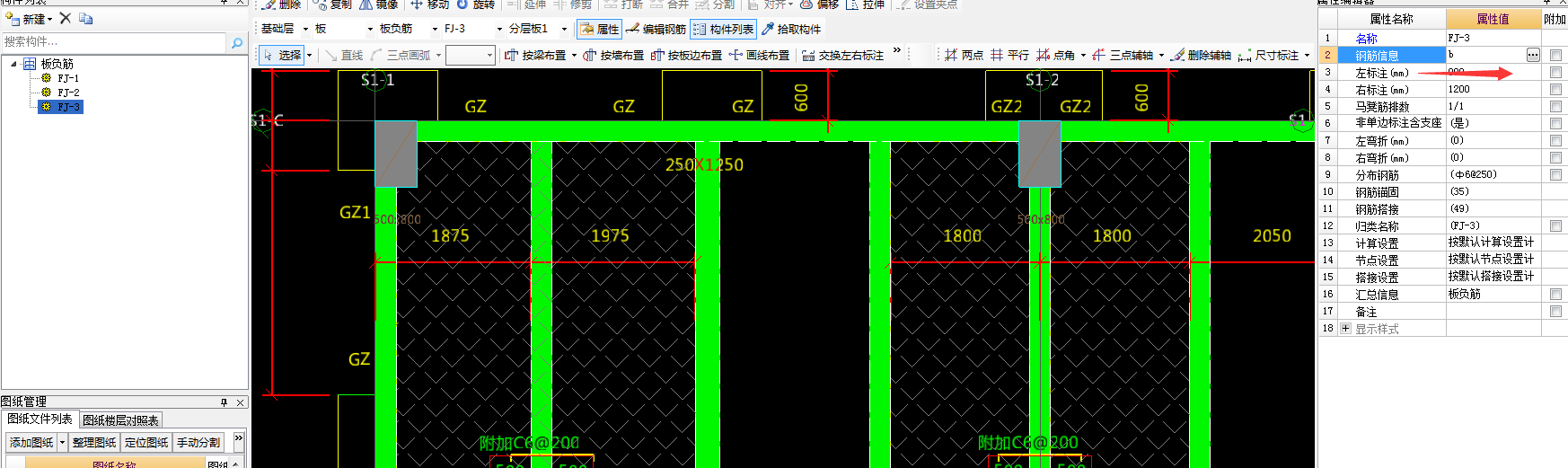Image resolution: width=1568 pixels, height=468 pixels.
Task: Switch to 图纸文件列表 tab
Action: 40,419
